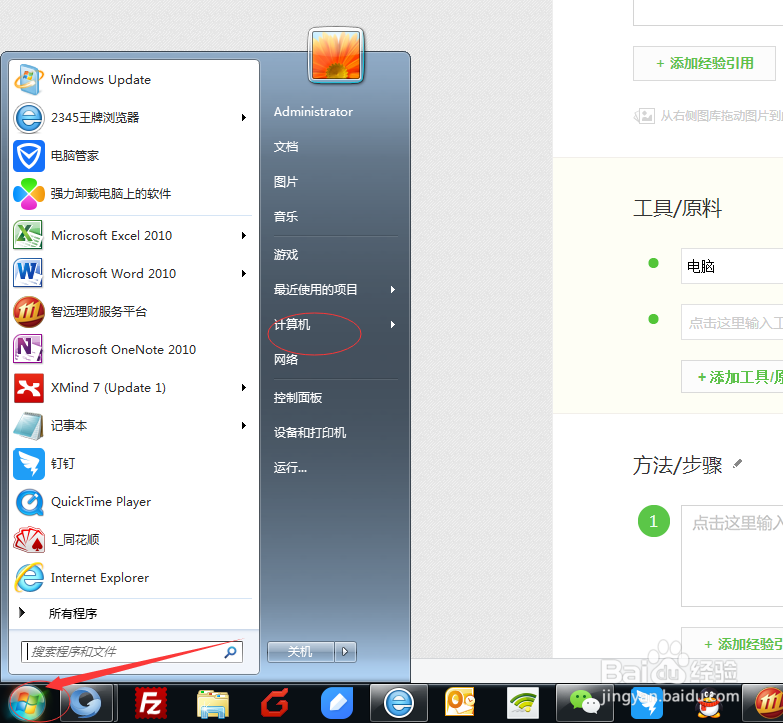Expand 2345王牌浏览器 jump list arrow

(244, 118)
